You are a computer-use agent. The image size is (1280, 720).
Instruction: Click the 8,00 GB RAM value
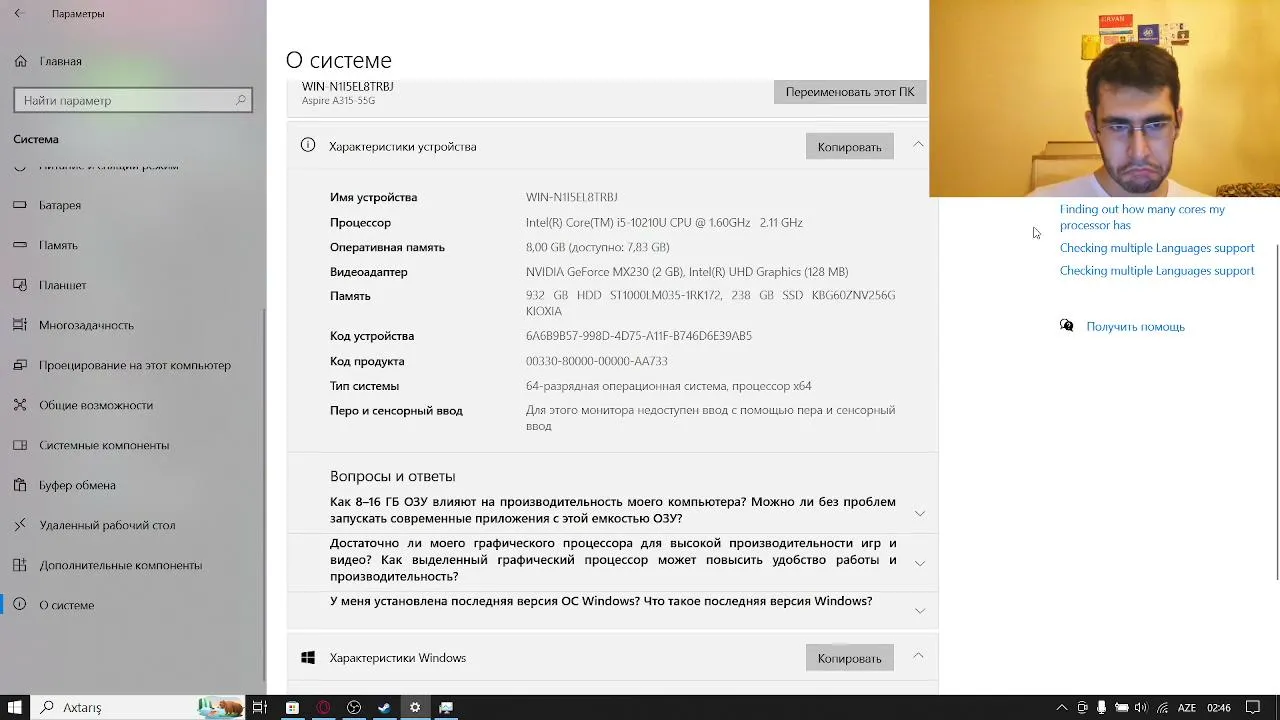pos(598,247)
